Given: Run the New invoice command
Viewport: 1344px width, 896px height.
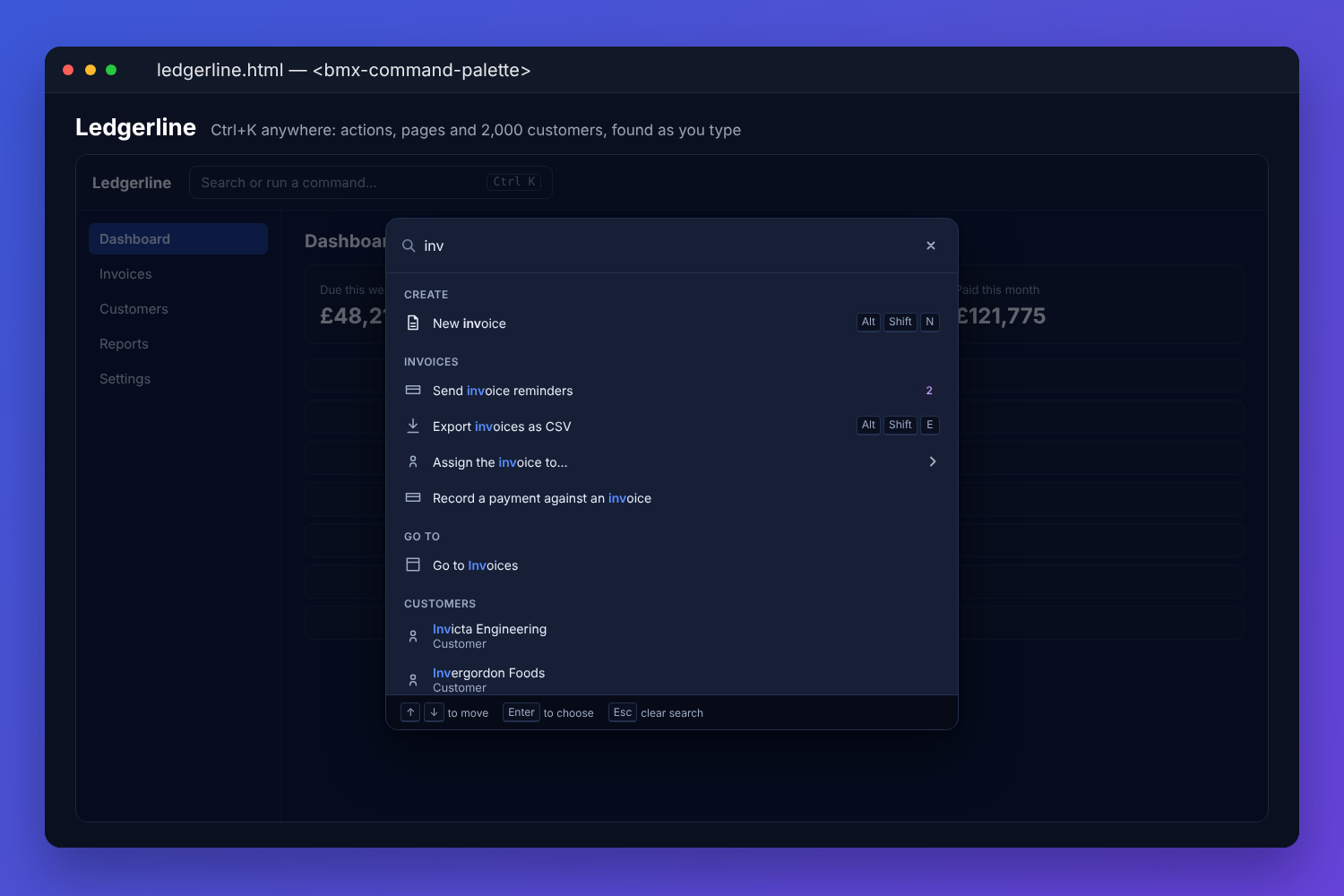Looking at the screenshot, I should 672,323.
